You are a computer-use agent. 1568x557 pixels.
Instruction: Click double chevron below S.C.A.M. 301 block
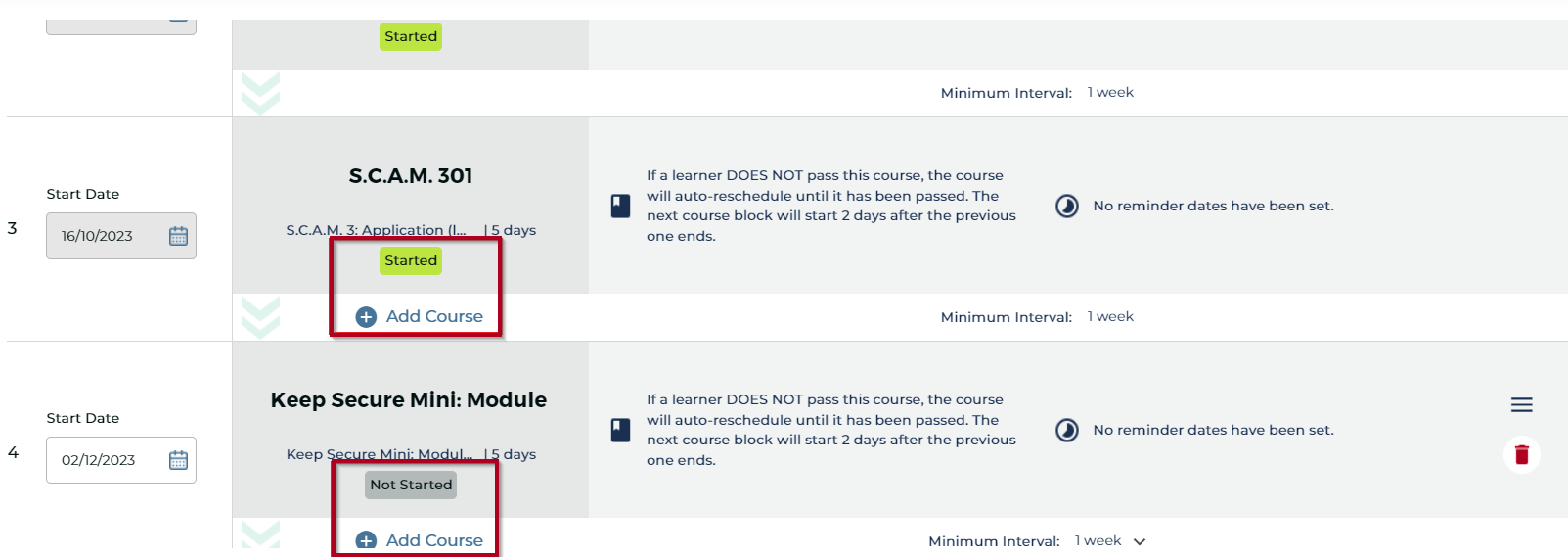tap(260, 316)
